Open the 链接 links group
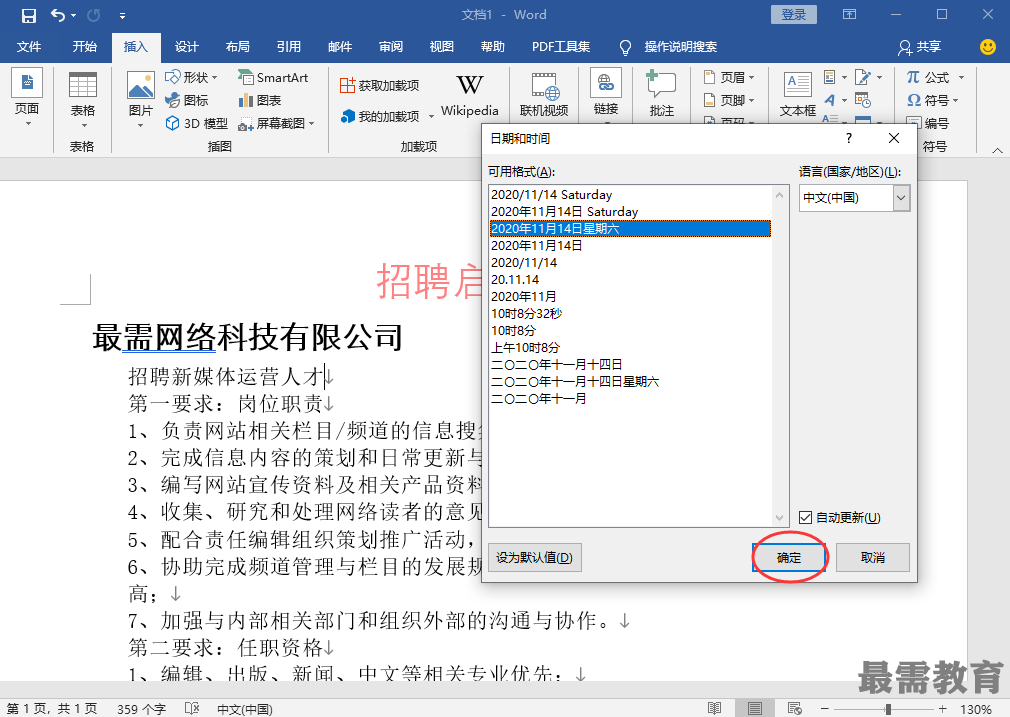 pyautogui.click(x=605, y=94)
